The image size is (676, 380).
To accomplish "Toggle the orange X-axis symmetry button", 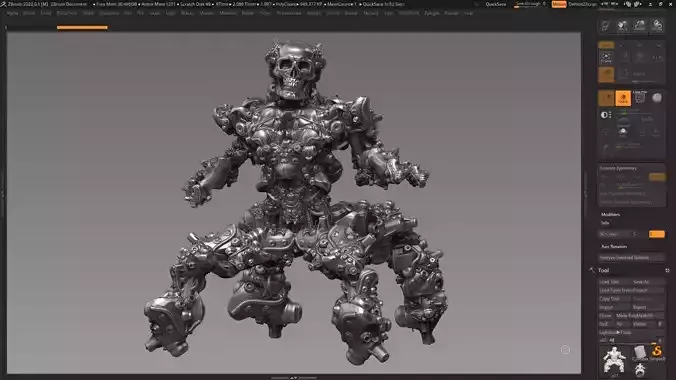I will (x=657, y=177).
